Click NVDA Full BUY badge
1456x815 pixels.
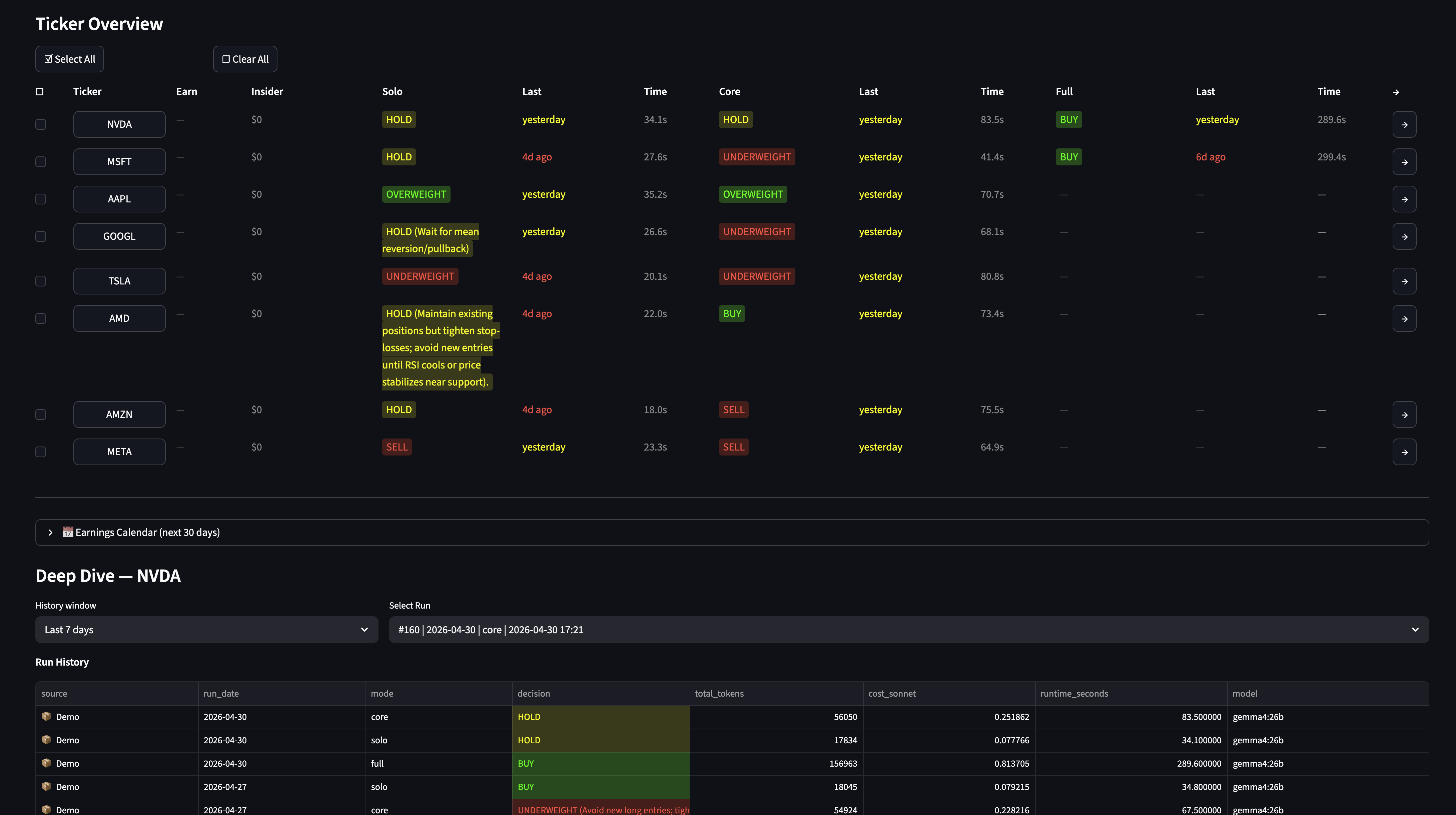[1068, 120]
